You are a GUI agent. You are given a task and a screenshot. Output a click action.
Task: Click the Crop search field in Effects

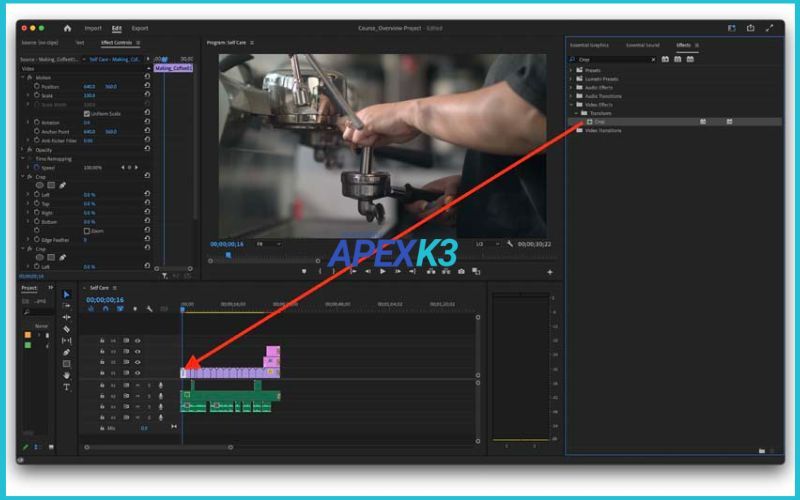pos(612,59)
